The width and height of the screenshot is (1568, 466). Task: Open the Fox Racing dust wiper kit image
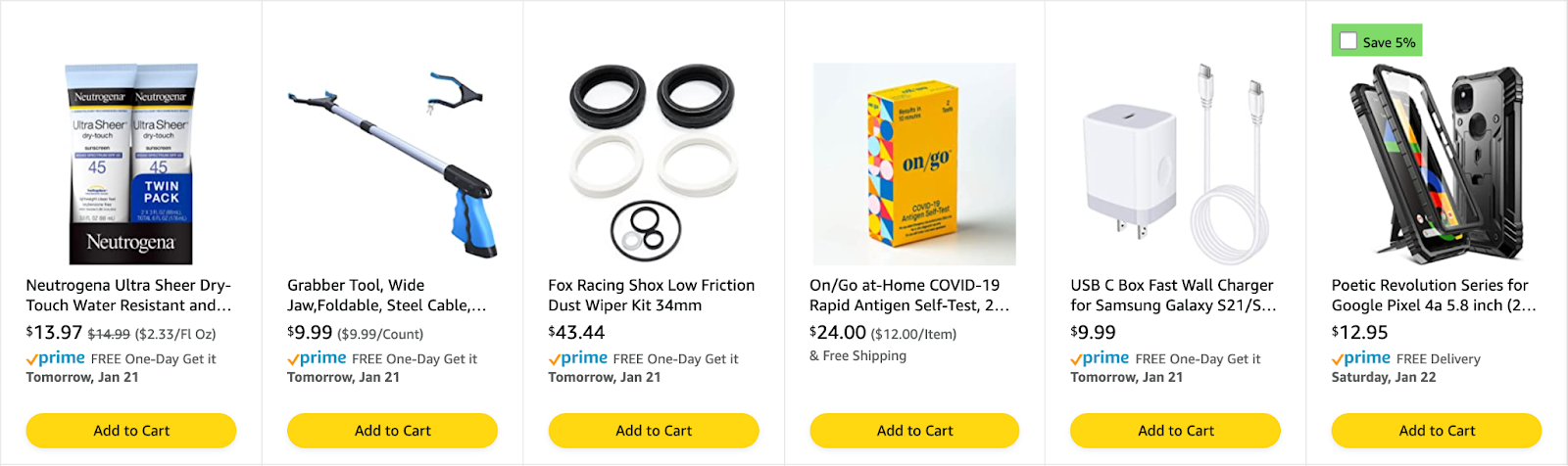tap(654, 164)
